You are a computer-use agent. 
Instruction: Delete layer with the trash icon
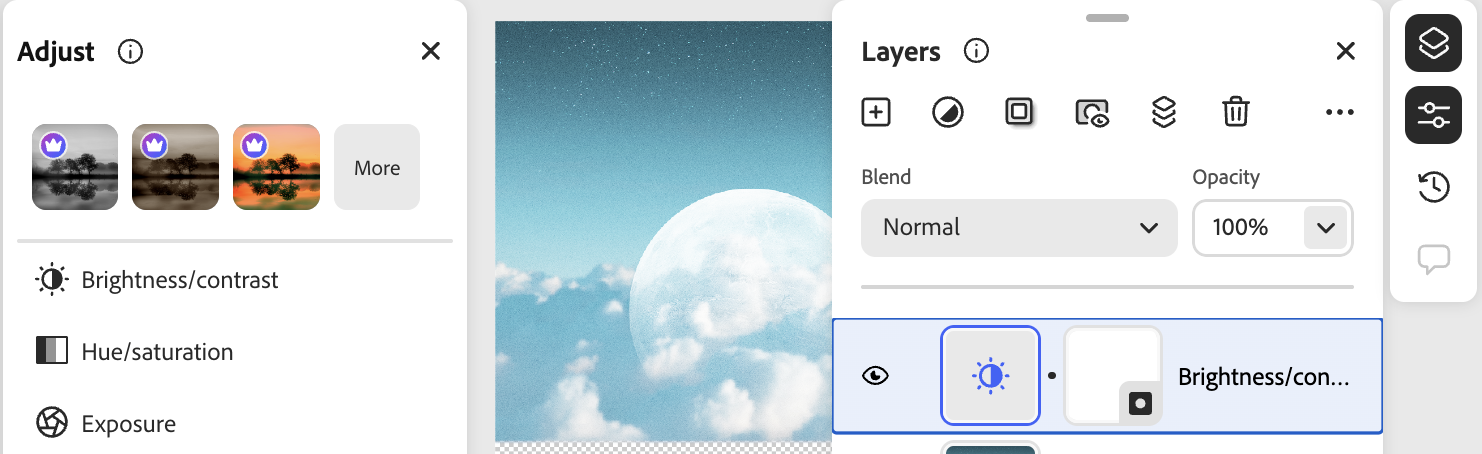(x=1236, y=112)
